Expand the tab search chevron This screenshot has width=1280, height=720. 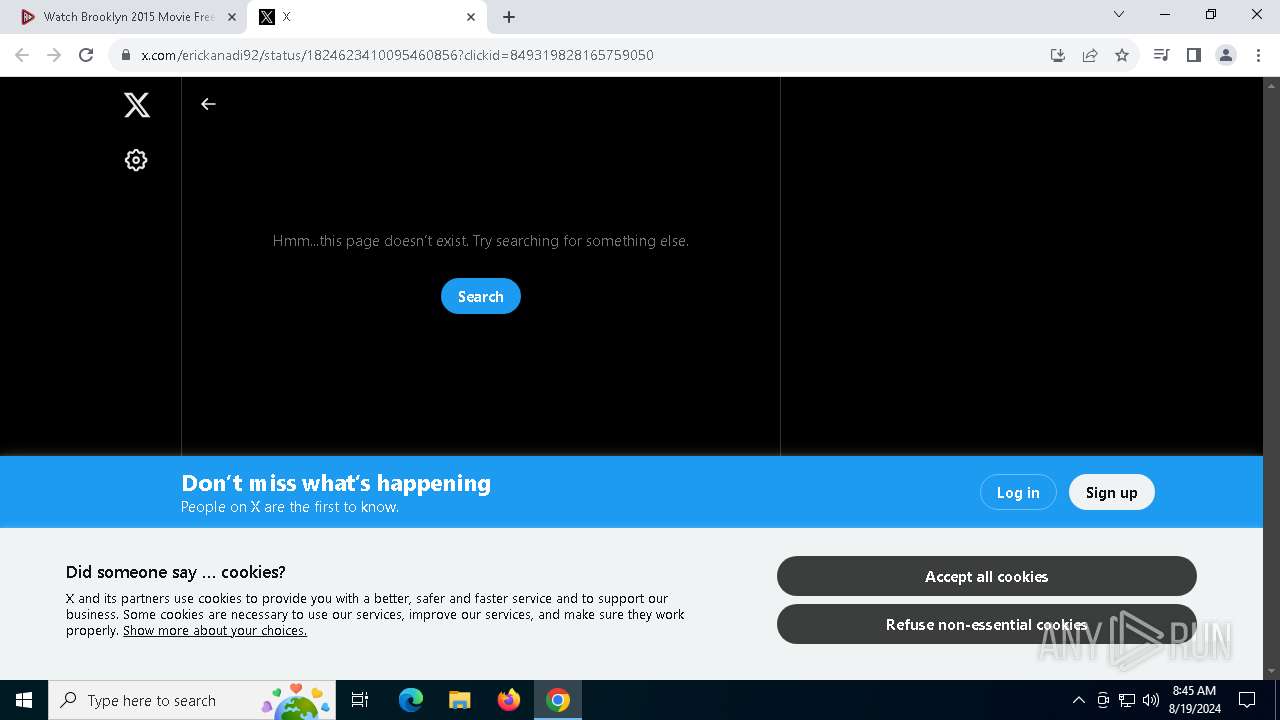tap(1119, 15)
